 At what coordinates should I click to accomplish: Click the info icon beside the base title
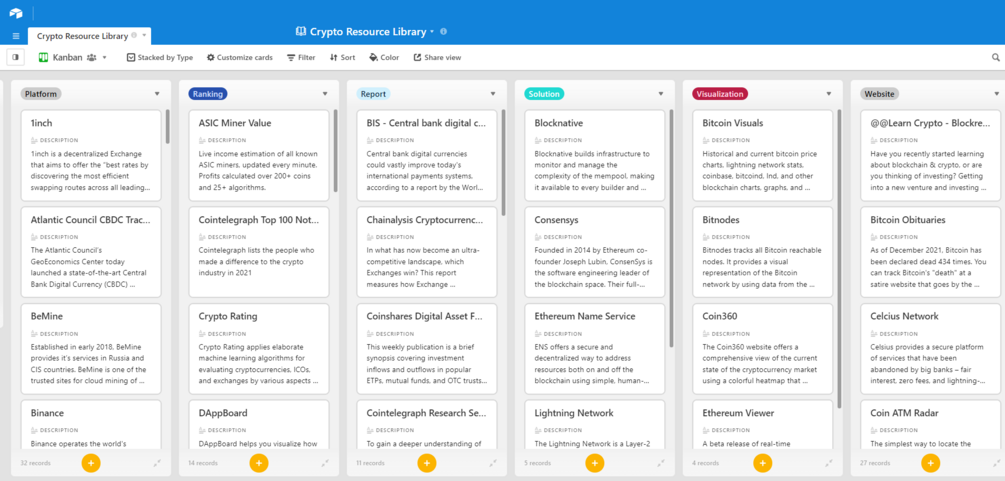tap(444, 31)
